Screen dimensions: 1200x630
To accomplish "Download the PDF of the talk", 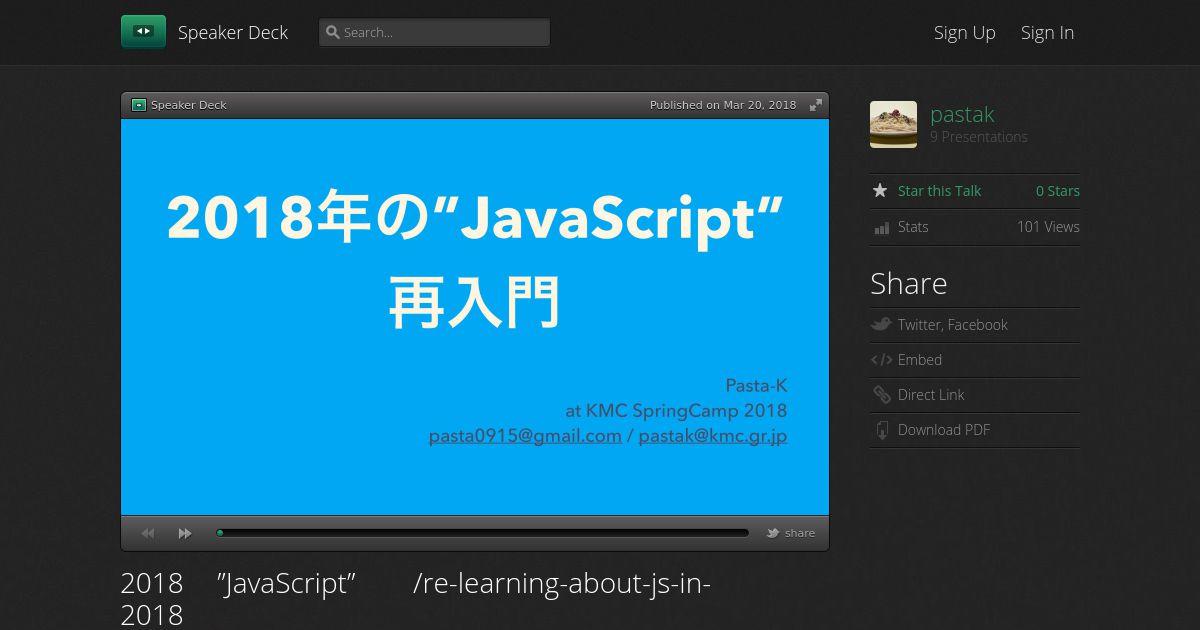I will (944, 430).
